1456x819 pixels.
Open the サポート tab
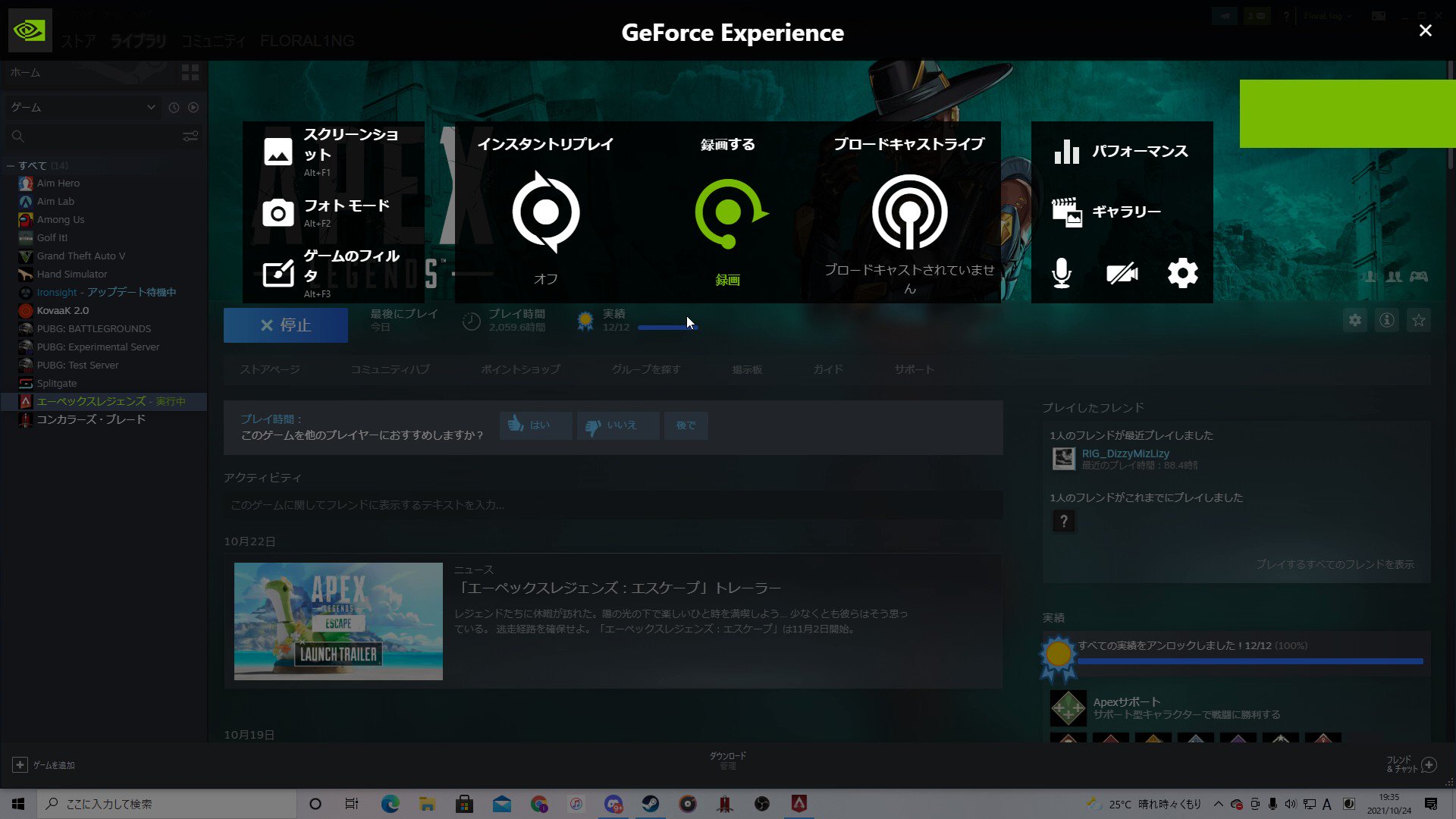click(x=914, y=369)
